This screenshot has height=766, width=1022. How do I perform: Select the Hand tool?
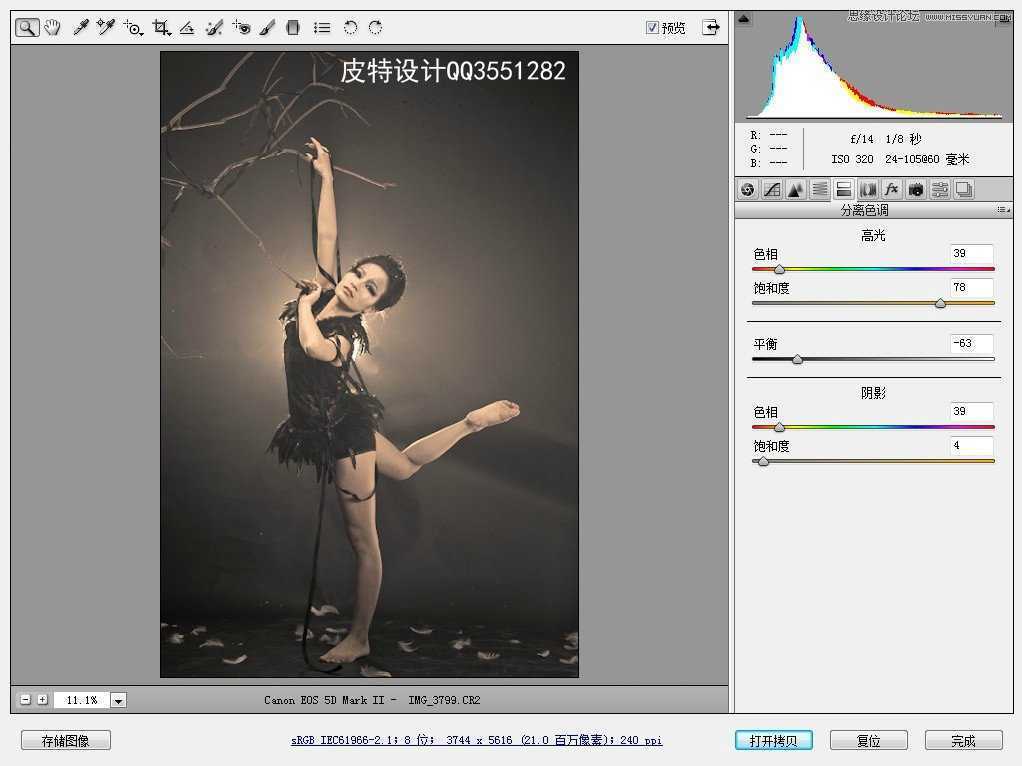click(x=52, y=27)
